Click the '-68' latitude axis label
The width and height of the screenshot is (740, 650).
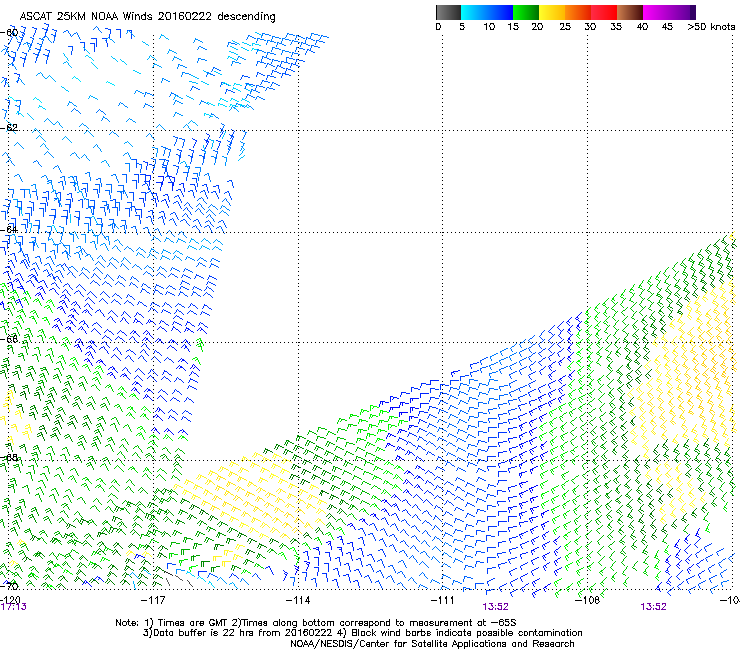9,457
